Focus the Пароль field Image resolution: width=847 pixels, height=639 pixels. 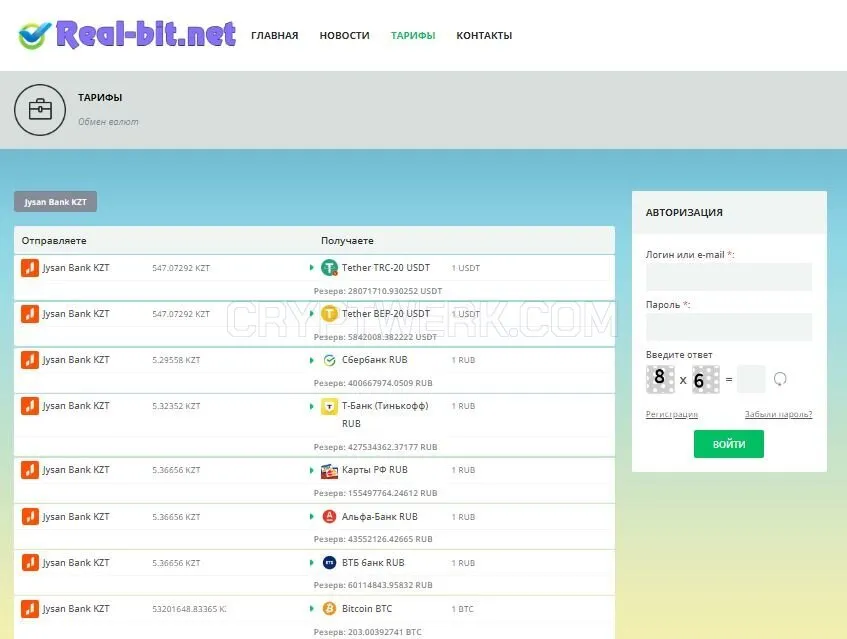click(729, 327)
